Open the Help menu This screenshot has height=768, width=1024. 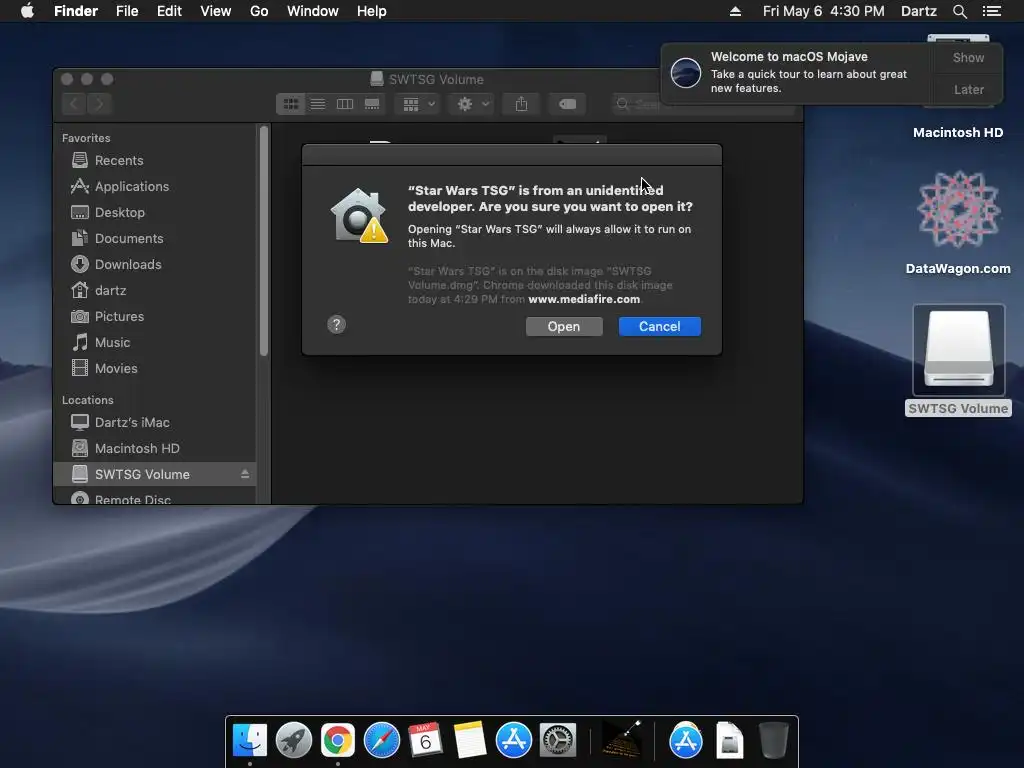click(x=372, y=11)
